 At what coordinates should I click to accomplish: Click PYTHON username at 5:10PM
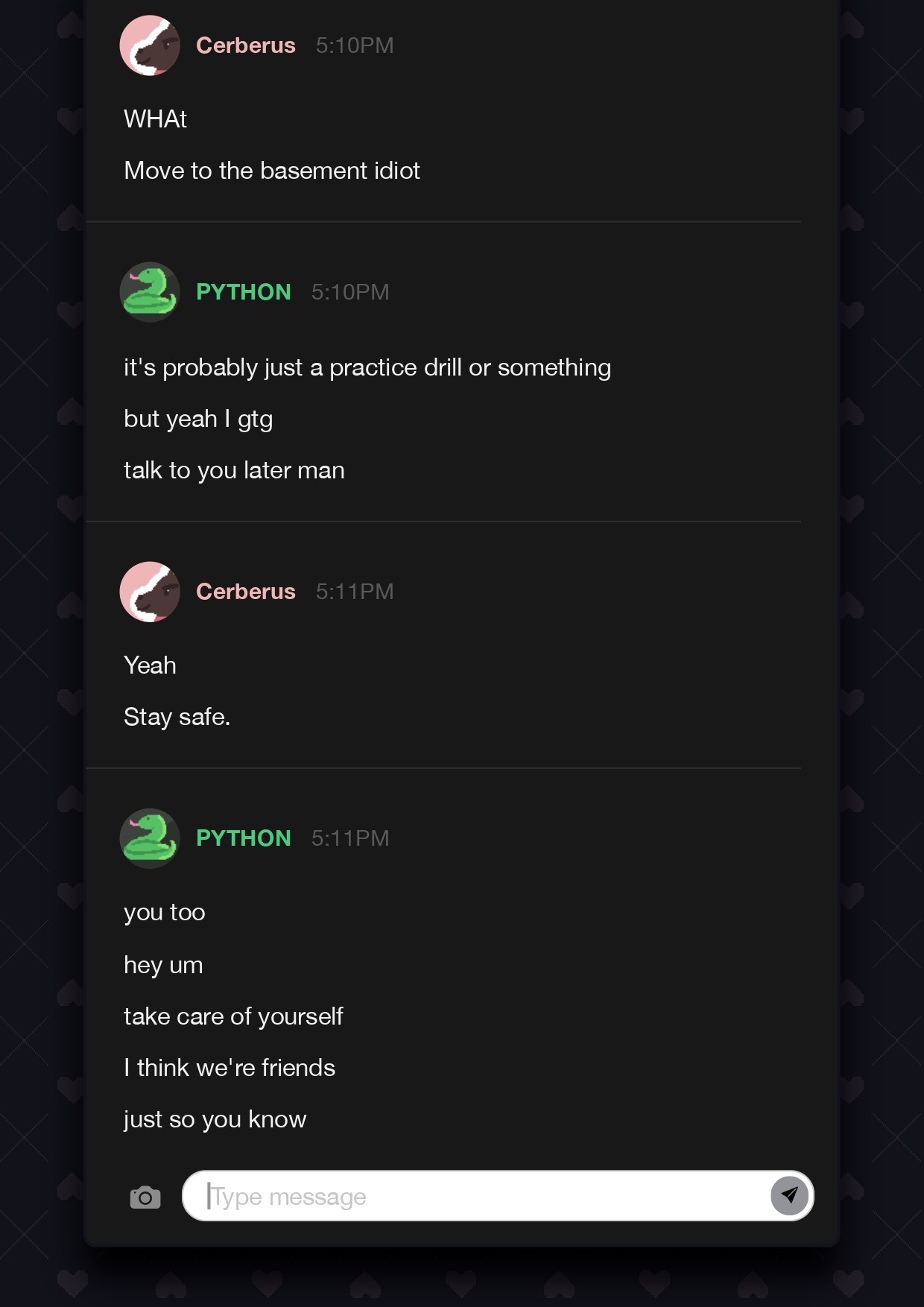tap(244, 292)
